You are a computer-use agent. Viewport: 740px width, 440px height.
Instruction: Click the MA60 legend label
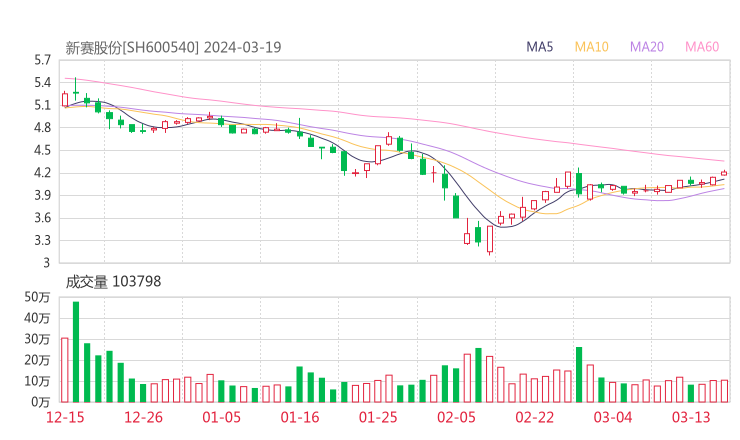(702, 47)
